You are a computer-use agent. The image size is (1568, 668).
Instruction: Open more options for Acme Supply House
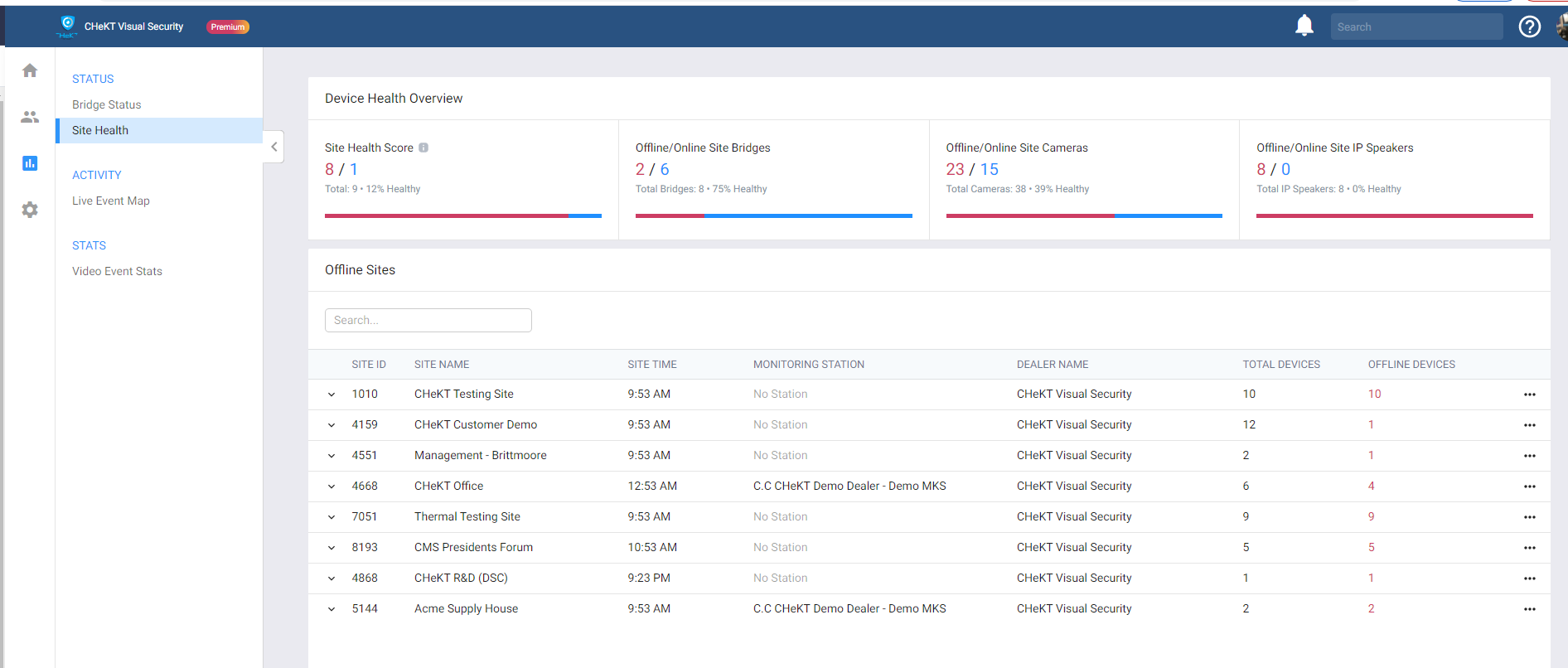1529,609
